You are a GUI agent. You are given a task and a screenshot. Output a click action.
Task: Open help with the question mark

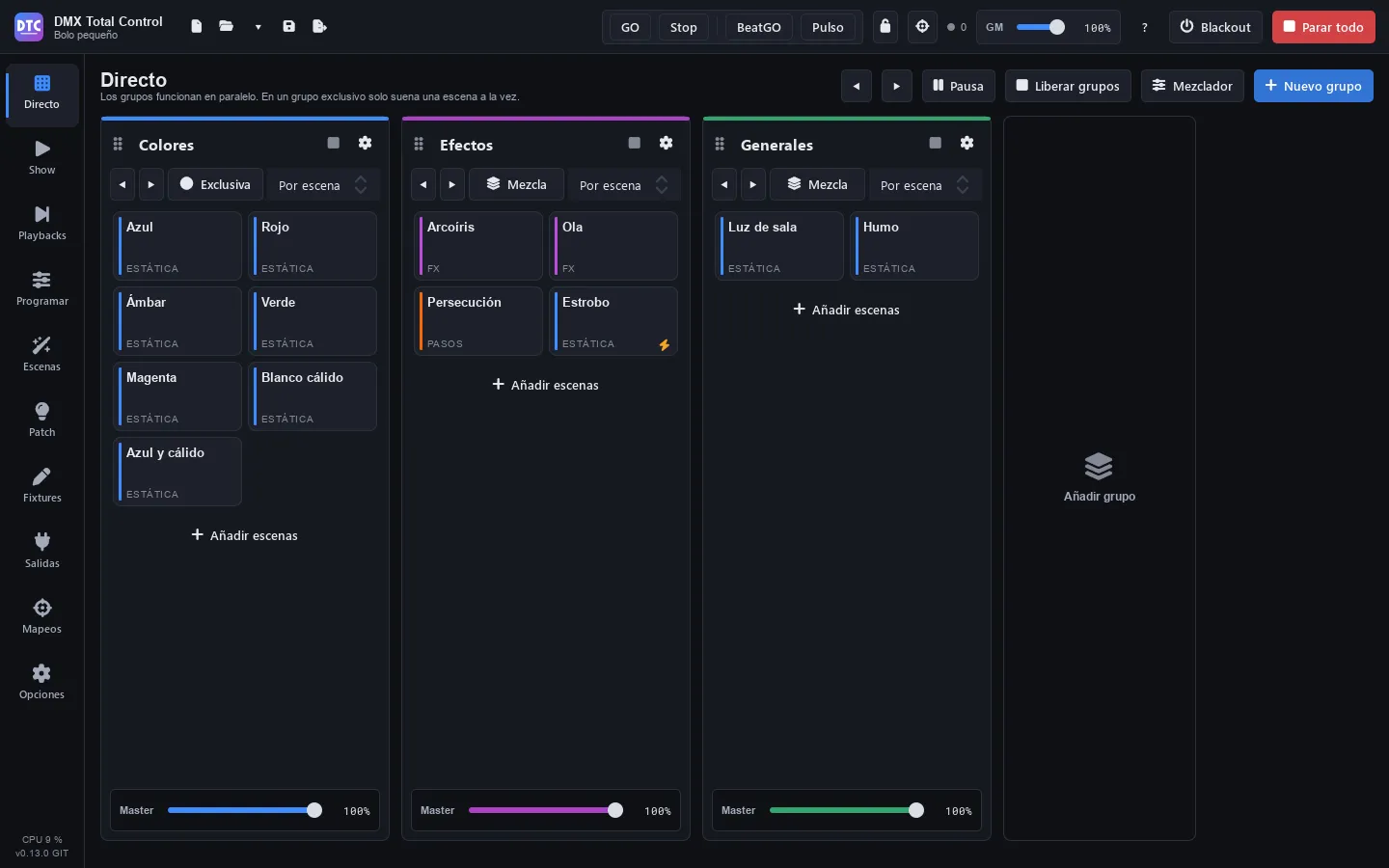coord(1145,28)
